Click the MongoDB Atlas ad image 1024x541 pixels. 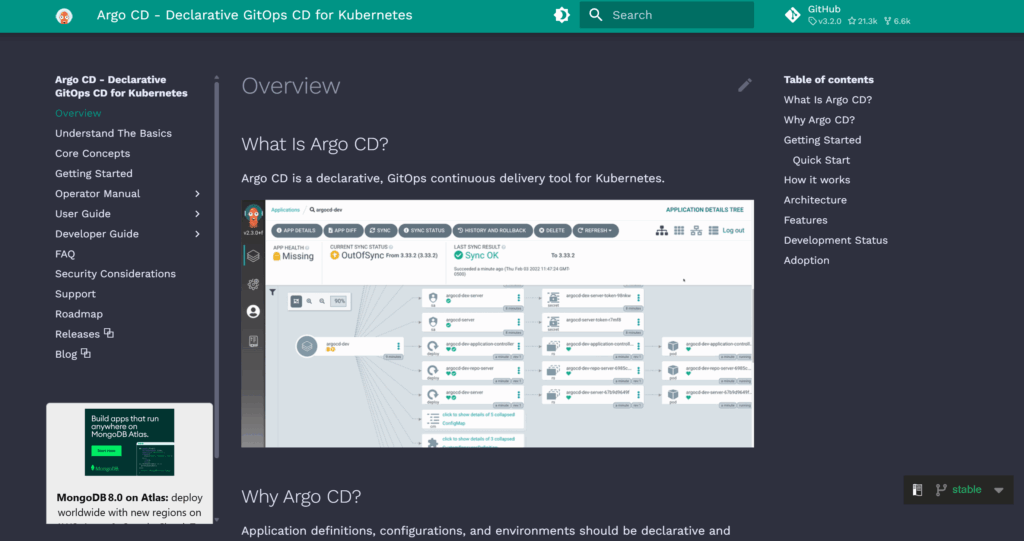point(129,441)
